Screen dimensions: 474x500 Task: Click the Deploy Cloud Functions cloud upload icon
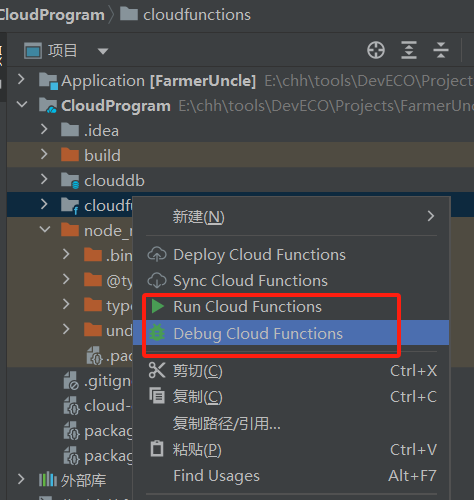coord(157,255)
